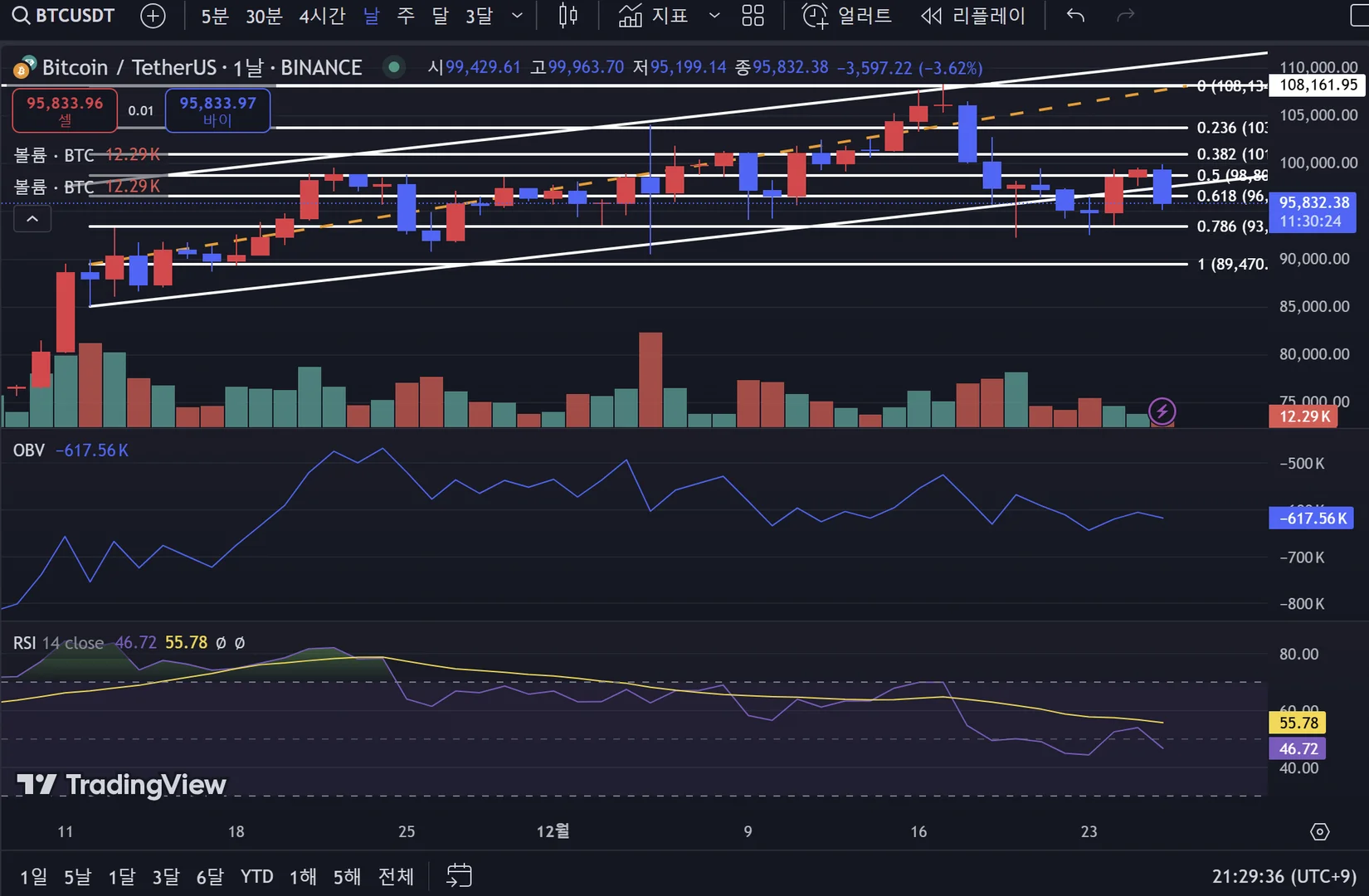Create an alert with 얼러트 icon
The width and height of the screenshot is (1369, 896).
point(847,16)
